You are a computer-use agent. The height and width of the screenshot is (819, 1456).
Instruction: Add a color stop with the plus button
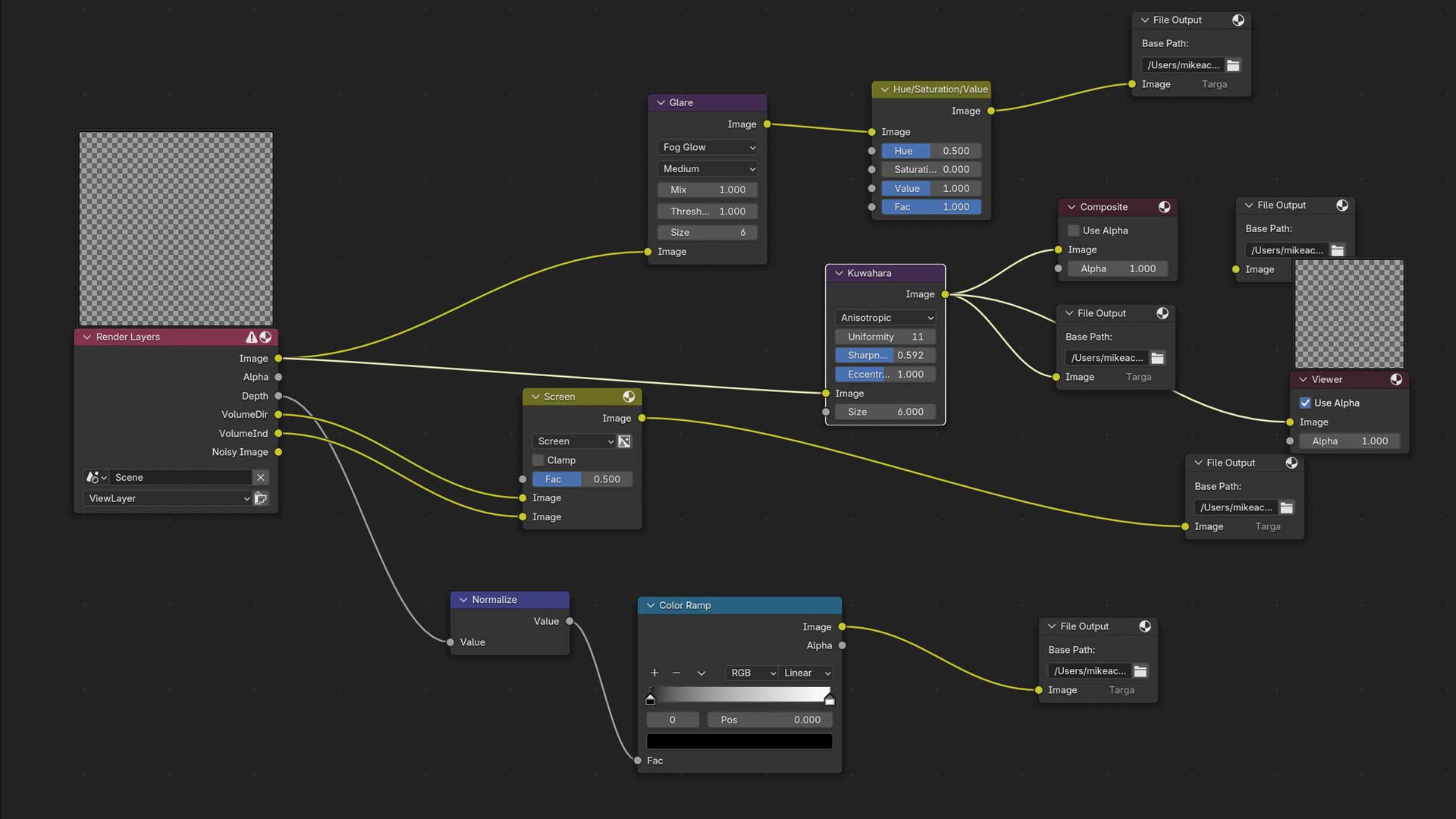(654, 673)
